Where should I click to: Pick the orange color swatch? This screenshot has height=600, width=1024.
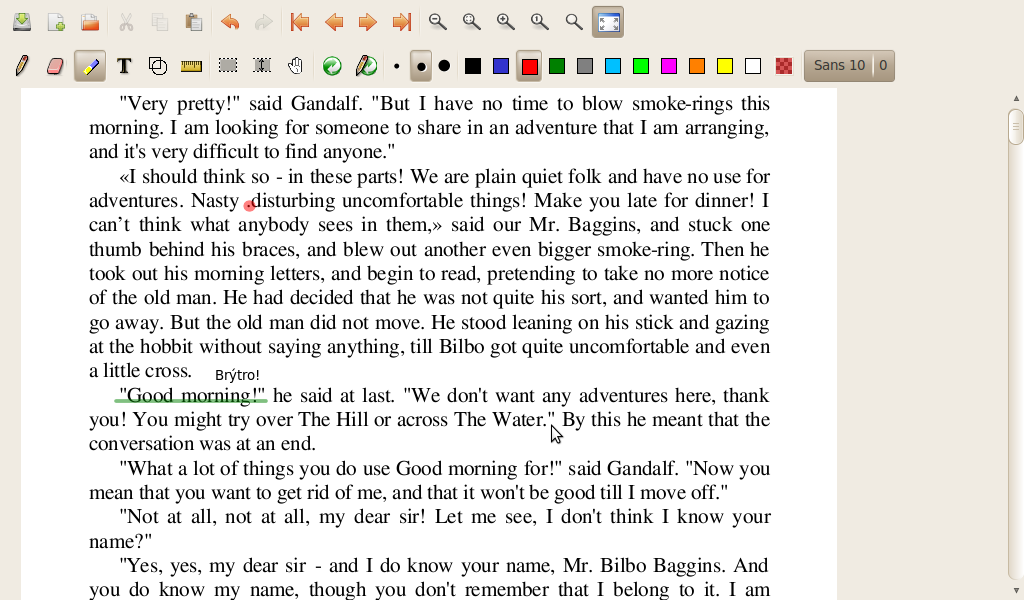click(697, 66)
